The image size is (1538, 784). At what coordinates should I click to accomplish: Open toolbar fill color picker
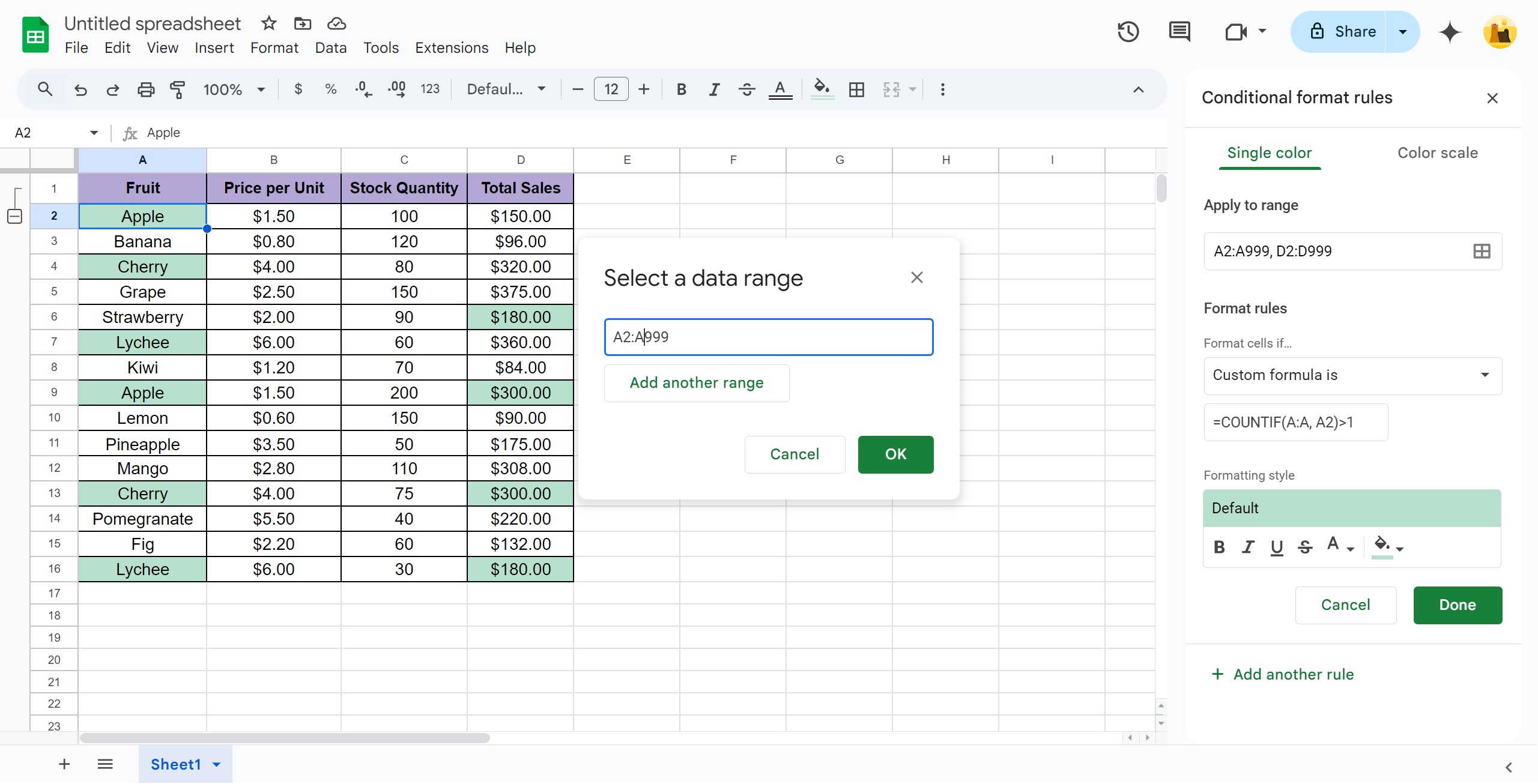tap(822, 89)
